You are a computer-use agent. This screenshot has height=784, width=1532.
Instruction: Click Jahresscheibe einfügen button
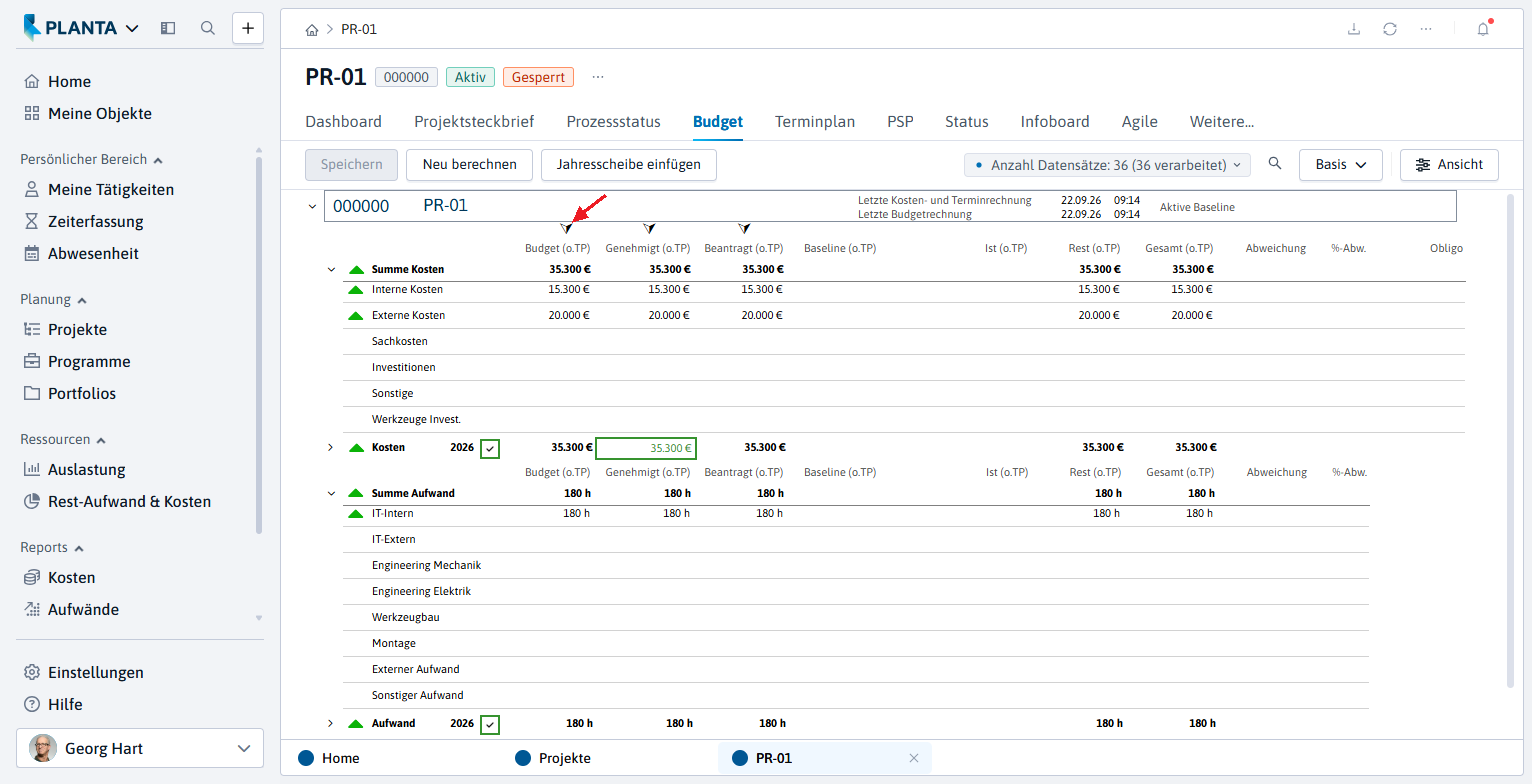(629, 165)
